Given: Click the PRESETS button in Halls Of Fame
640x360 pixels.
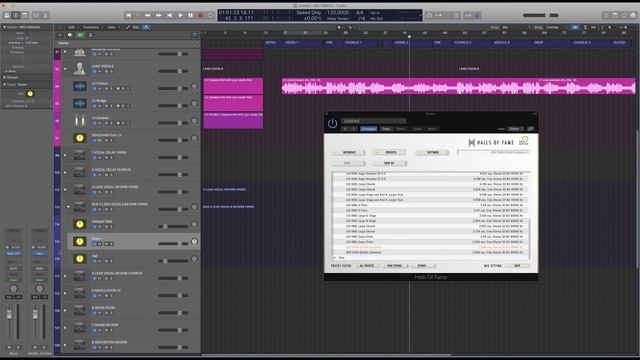Looking at the screenshot, I should pos(390,152).
